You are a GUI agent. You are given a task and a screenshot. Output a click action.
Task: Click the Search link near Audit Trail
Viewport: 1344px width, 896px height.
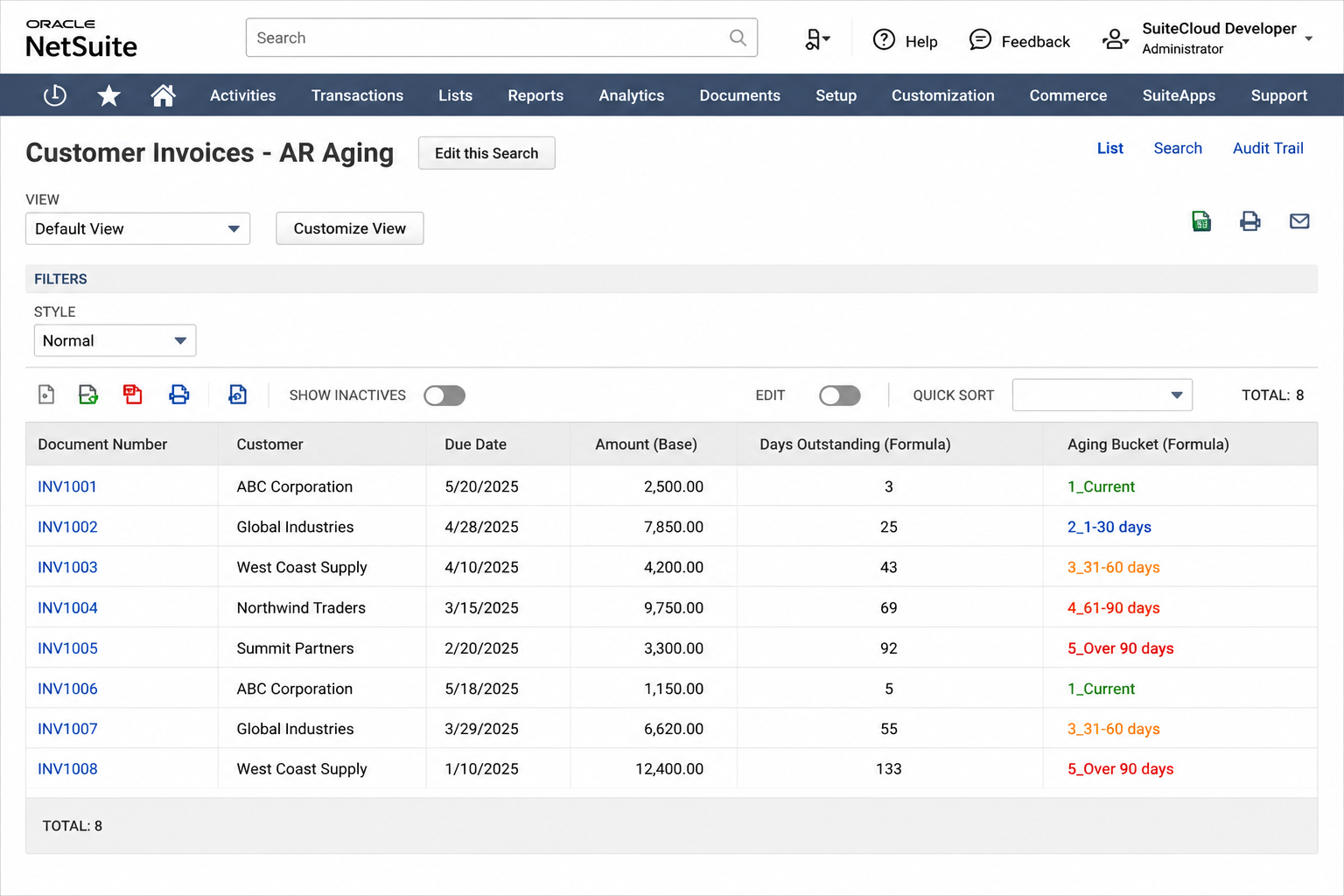(x=1178, y=148)
